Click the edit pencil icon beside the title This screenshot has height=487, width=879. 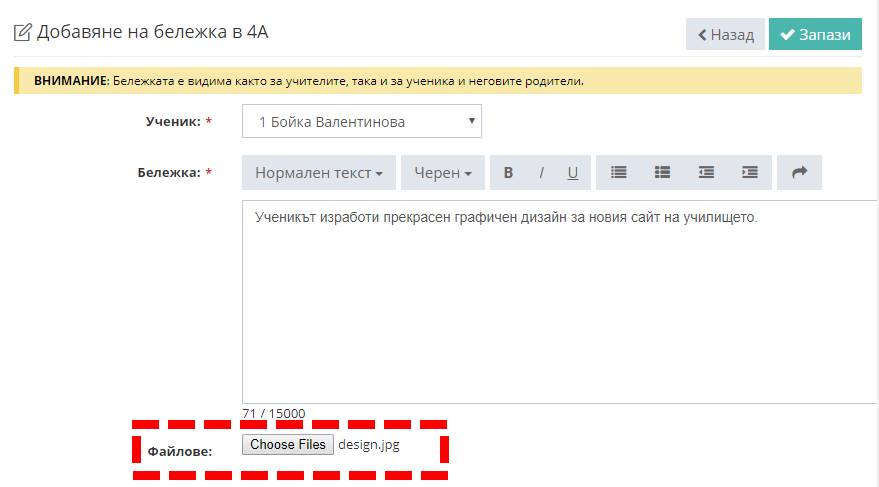pos(22,33)
